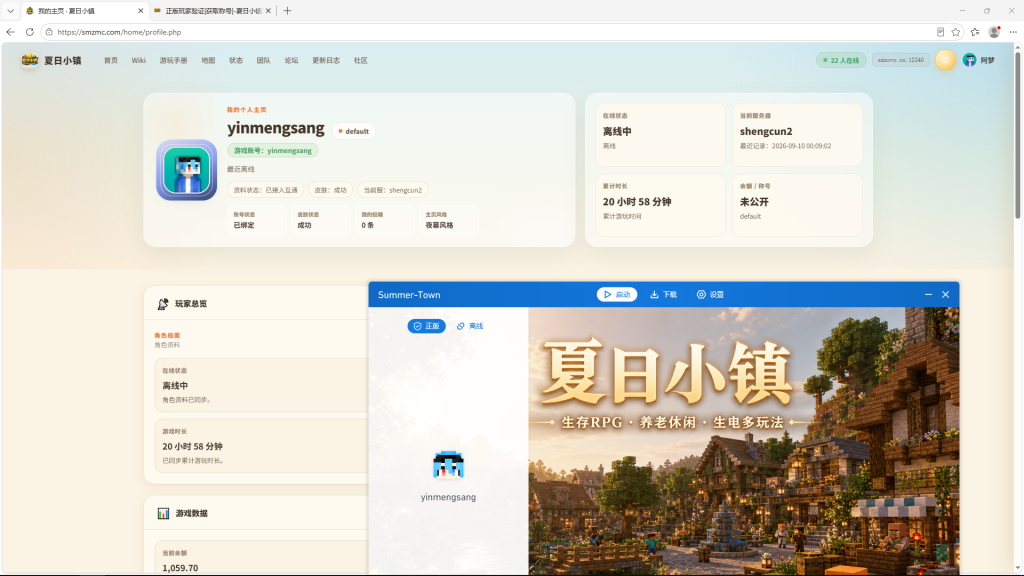Image resolution: width=1024 pixels, height=576 pixels.
Task: Click the 玩家总览 section icon
Action: tap(163, 304)
